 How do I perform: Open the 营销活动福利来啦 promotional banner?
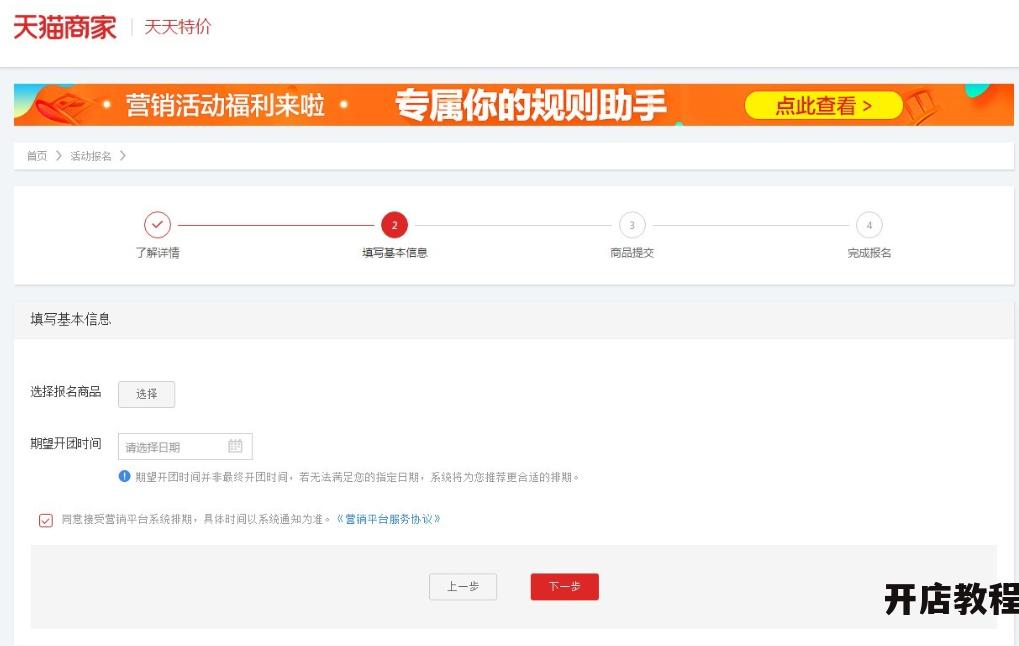pos(513,105)
